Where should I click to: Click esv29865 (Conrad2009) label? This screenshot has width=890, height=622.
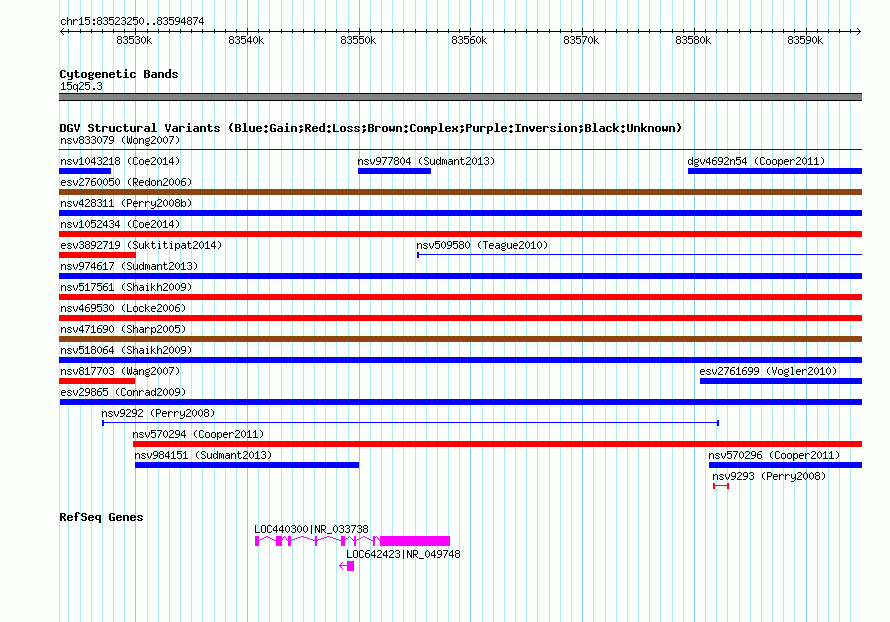[x=123, y=392]
